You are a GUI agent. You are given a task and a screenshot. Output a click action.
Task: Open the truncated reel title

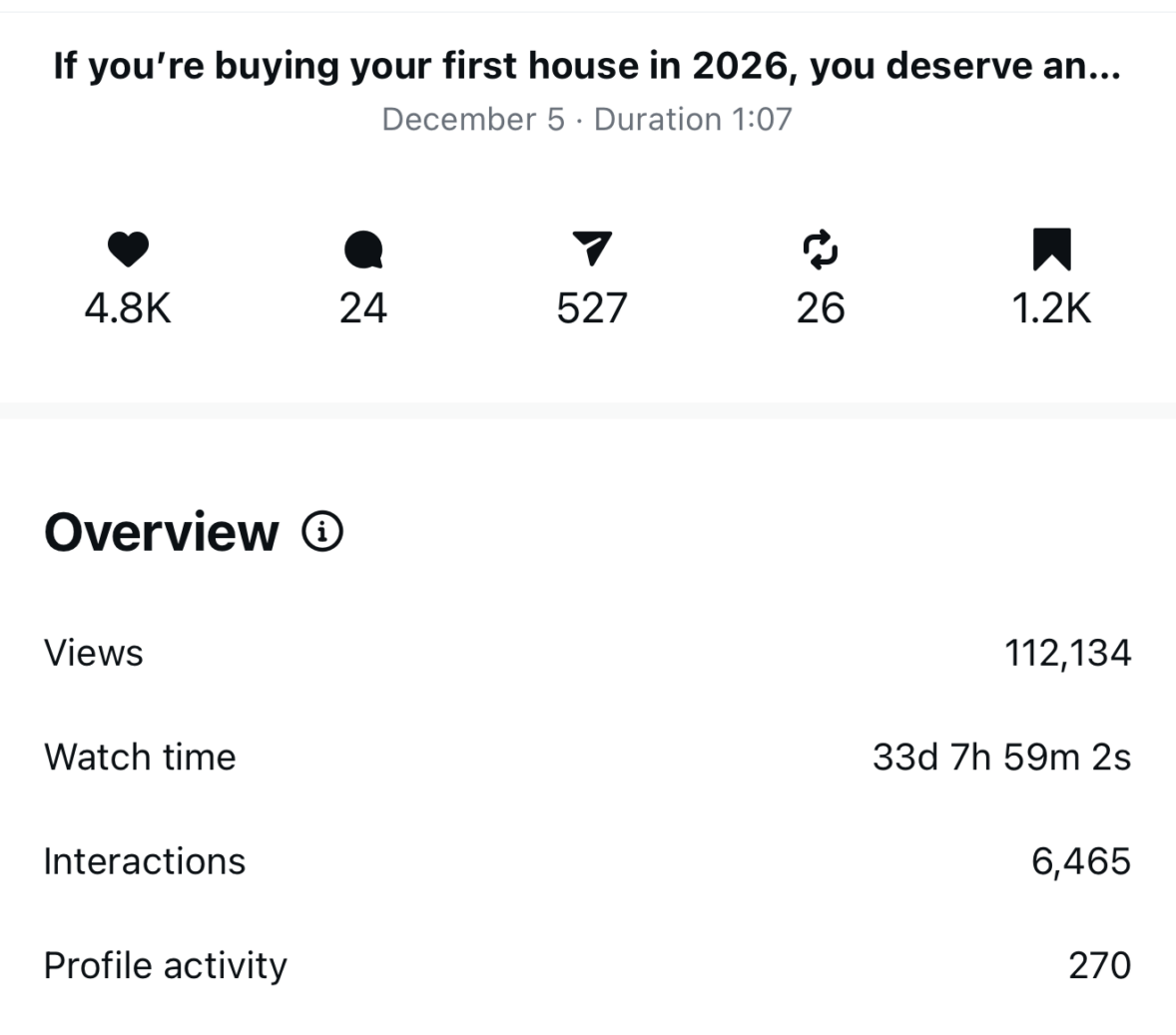587,66
